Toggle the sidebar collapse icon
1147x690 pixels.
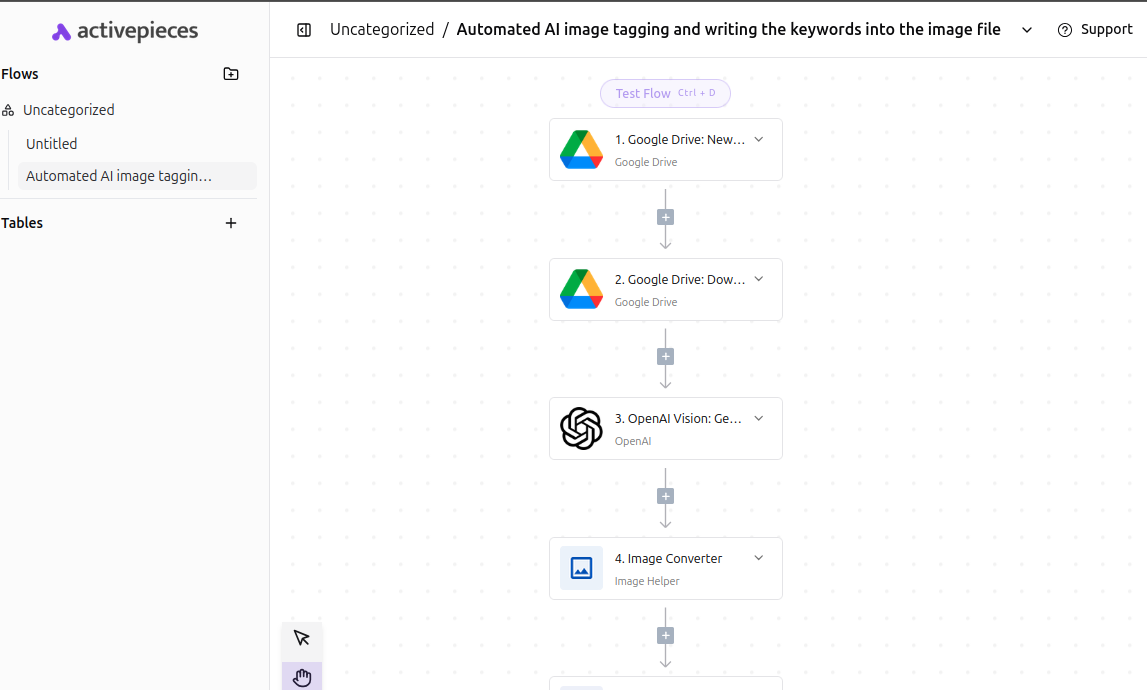point(304,30)
